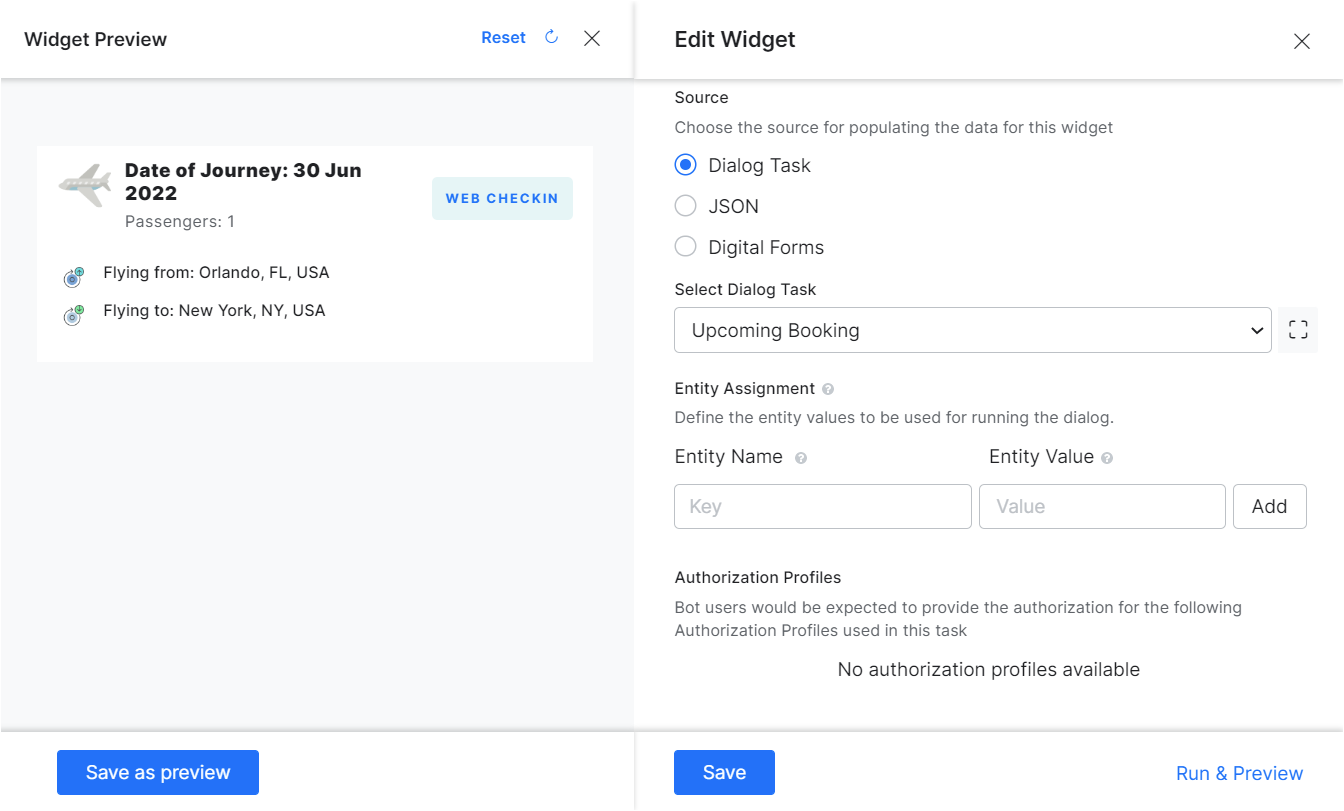Click the airplane icon in preview card
Viewport: 1344px width, 811px height.
[x=85, y=185]
